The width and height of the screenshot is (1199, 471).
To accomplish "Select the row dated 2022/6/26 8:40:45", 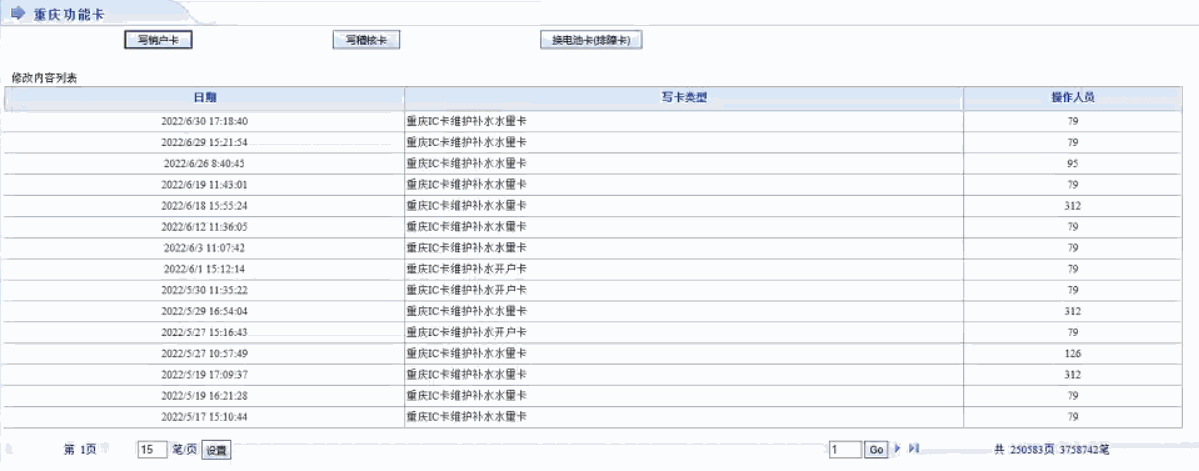I will (204, 163).
